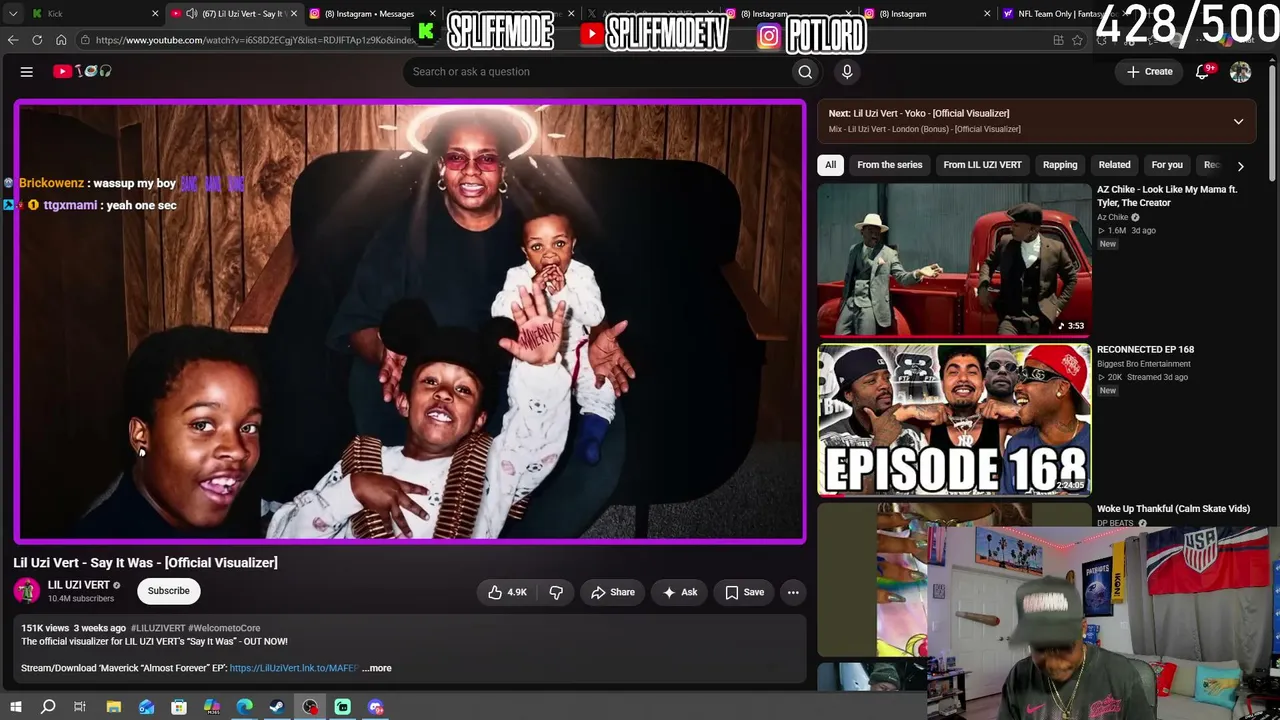Open AZ Chike Look Like My Mama thumbnail
1280x720 pixels.
point(955,260)
